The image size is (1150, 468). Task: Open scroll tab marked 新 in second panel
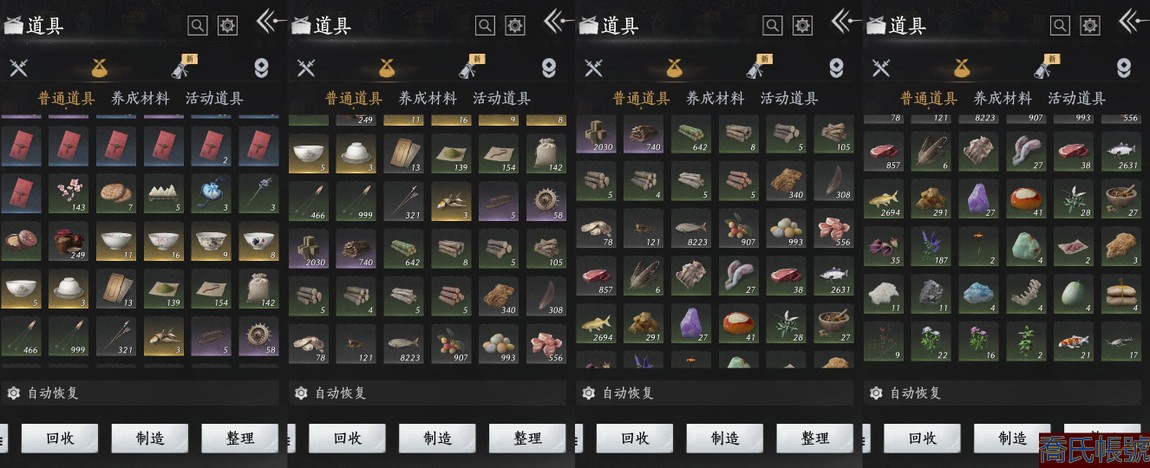coord(470,67)
